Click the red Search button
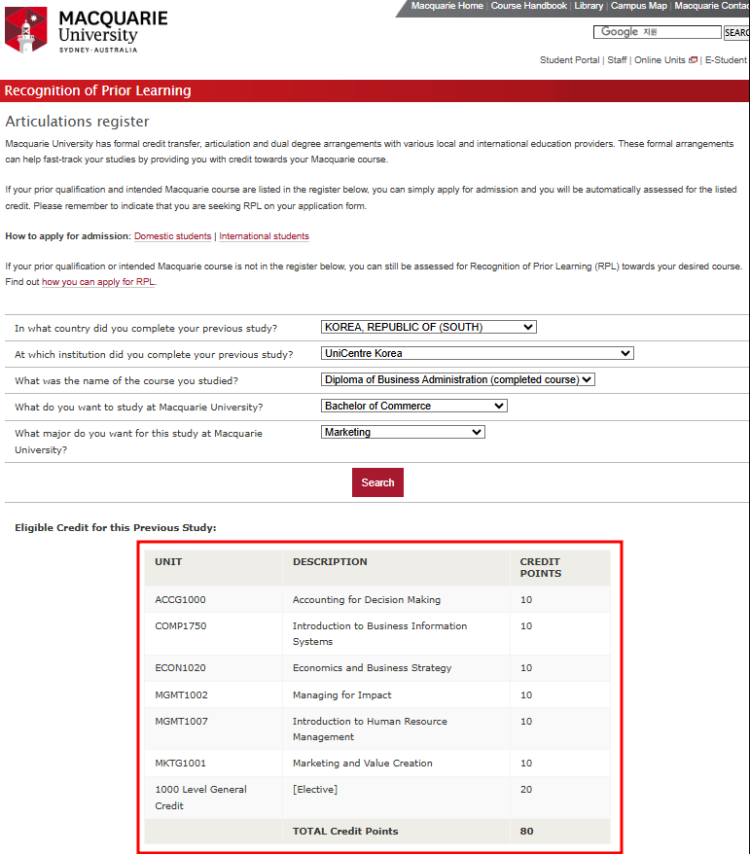 (x=377, y=483)
